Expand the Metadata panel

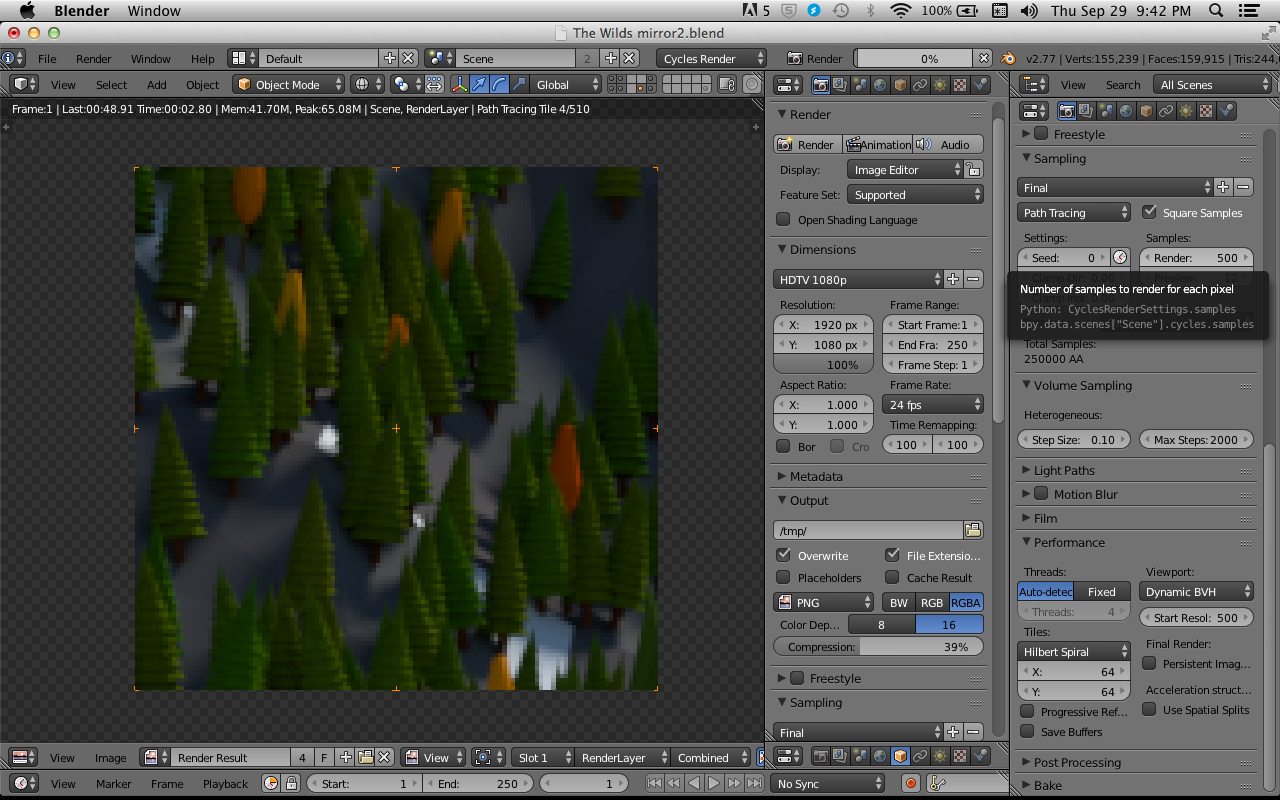816,476
